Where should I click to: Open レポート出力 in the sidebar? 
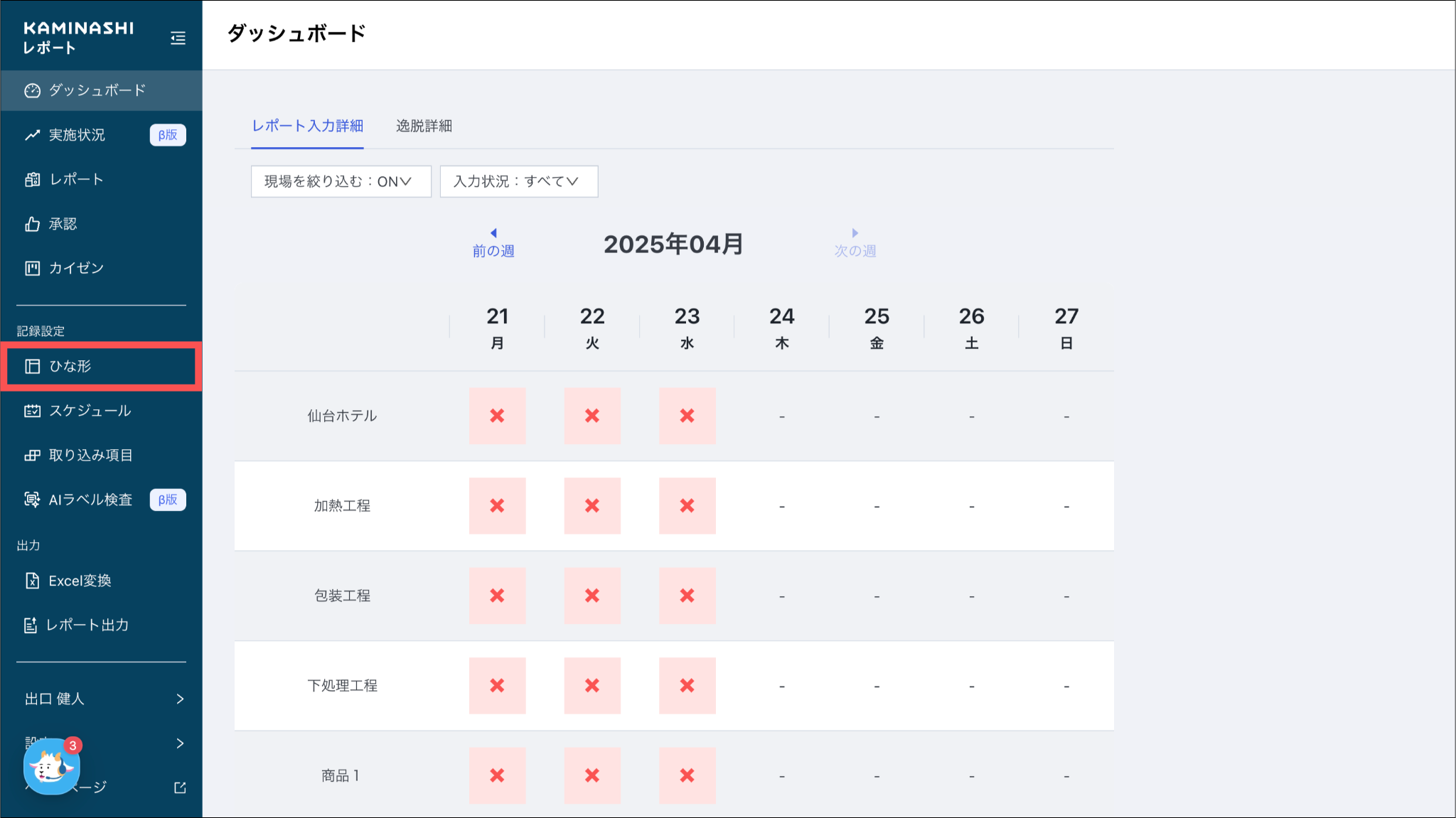87,625
